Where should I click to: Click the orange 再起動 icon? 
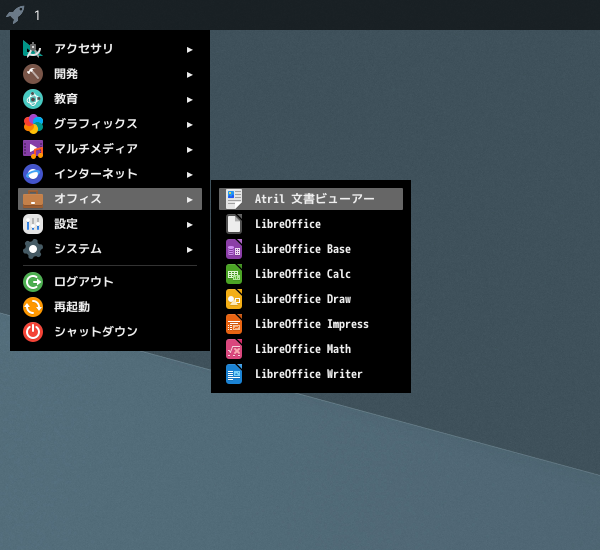[x=33, y=307]
